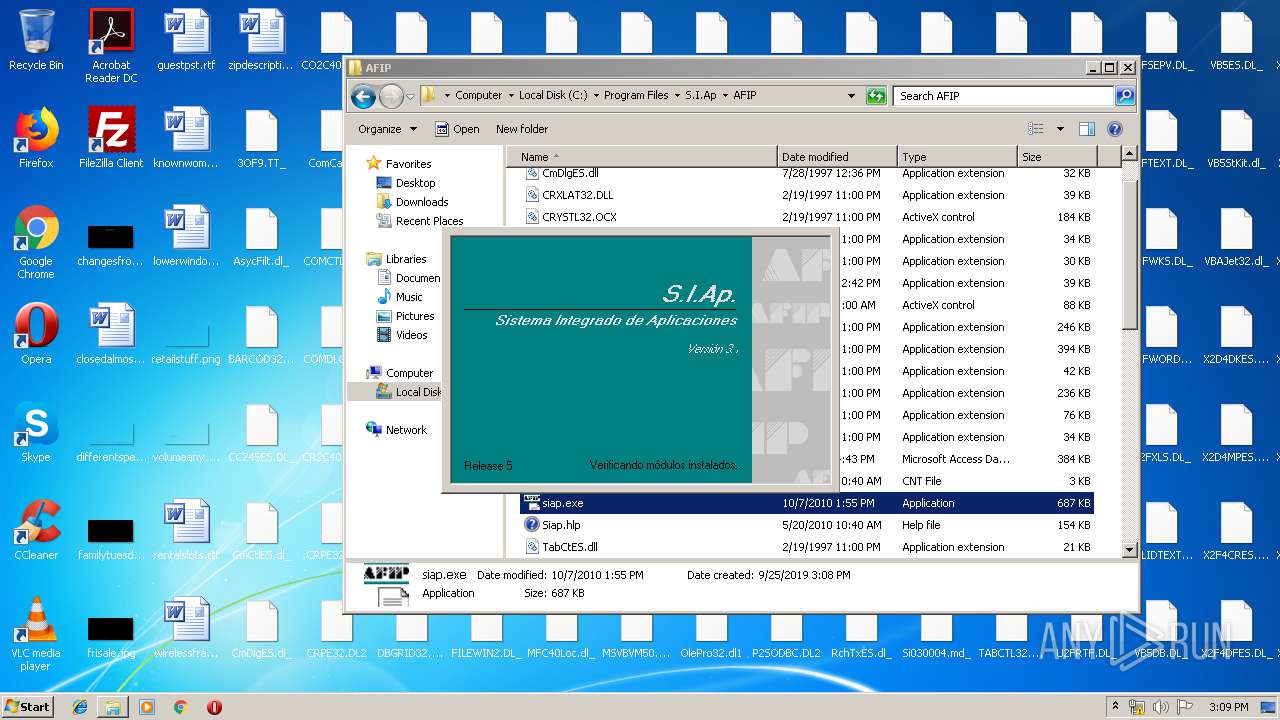
Task: Click the file list scroll up arrow
Action: click(1130, 155)
